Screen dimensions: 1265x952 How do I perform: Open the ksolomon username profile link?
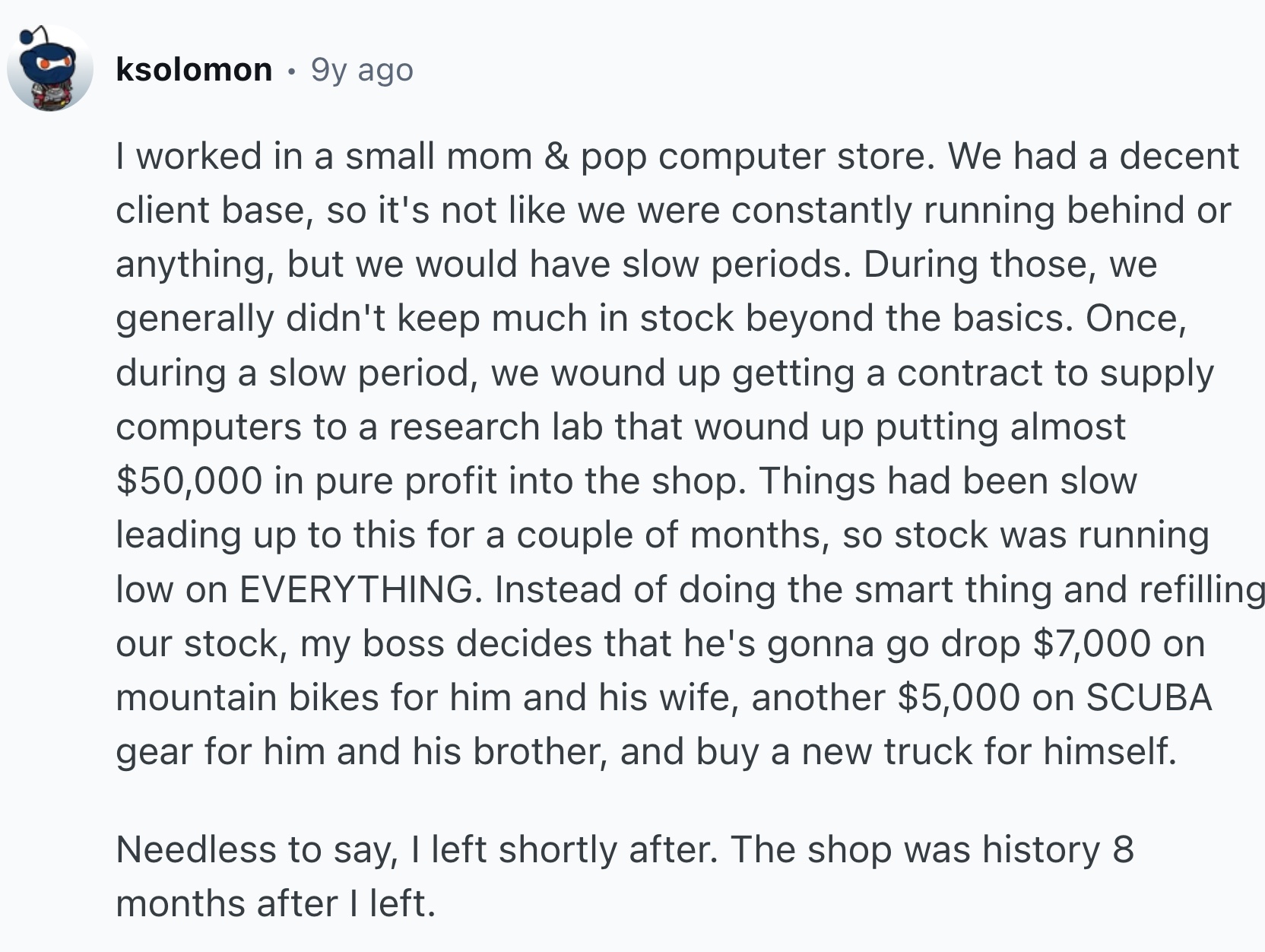click(194, 70)
